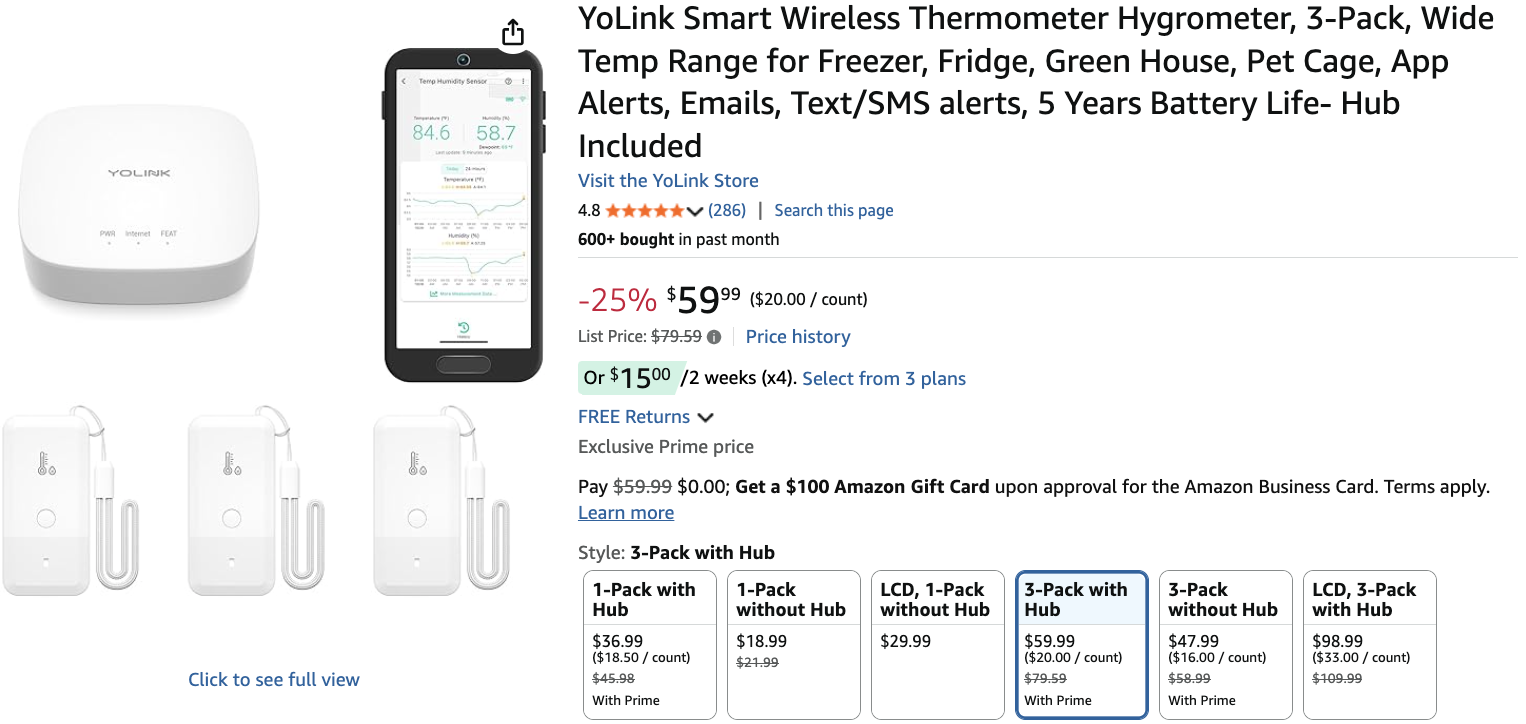Viewport: 1526px width, 724px height.
Task: Click the smartphone app screenshot image
Action: (x=463, y=213)
